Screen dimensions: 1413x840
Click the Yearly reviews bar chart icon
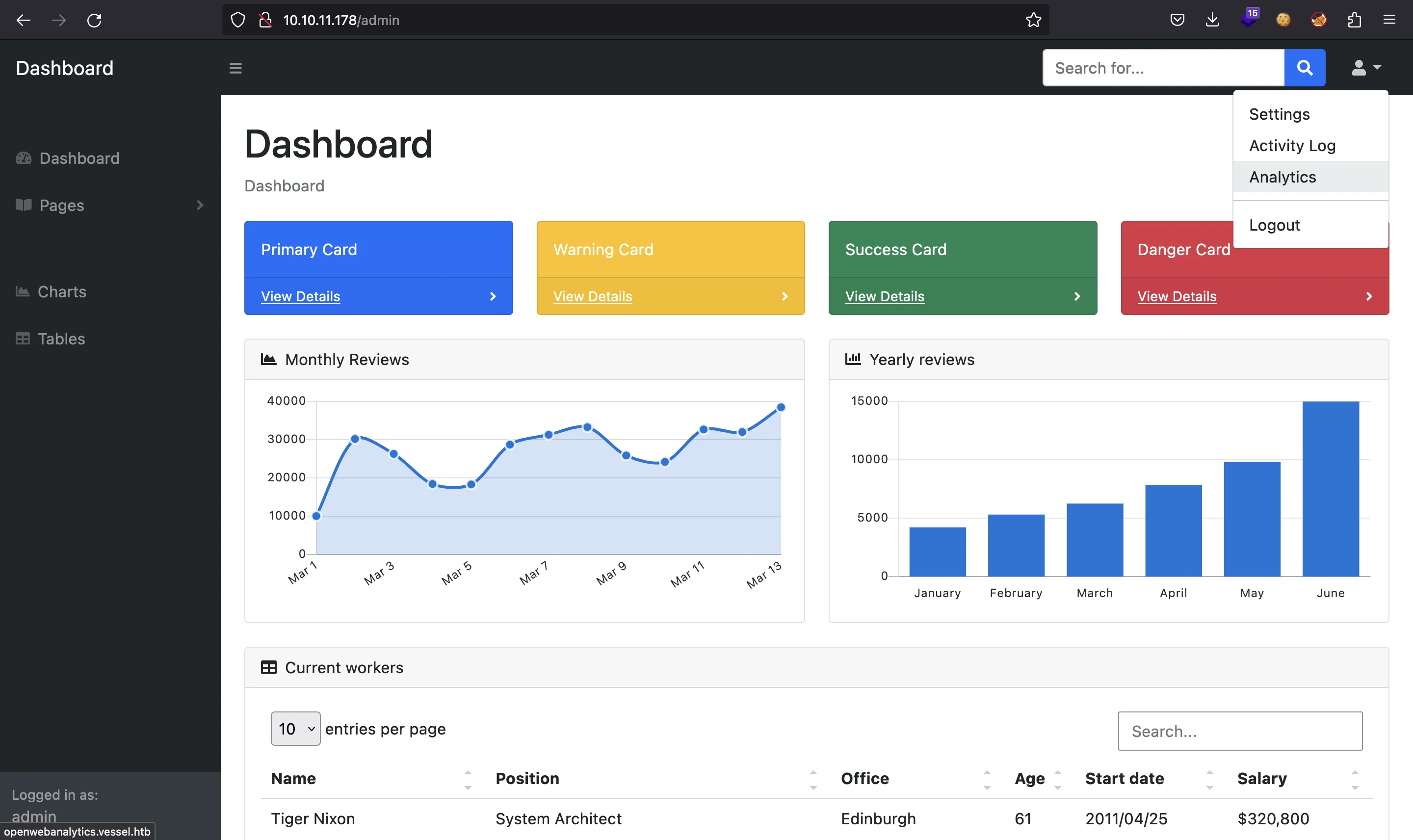pyautogui.click(x=853, y=360)
